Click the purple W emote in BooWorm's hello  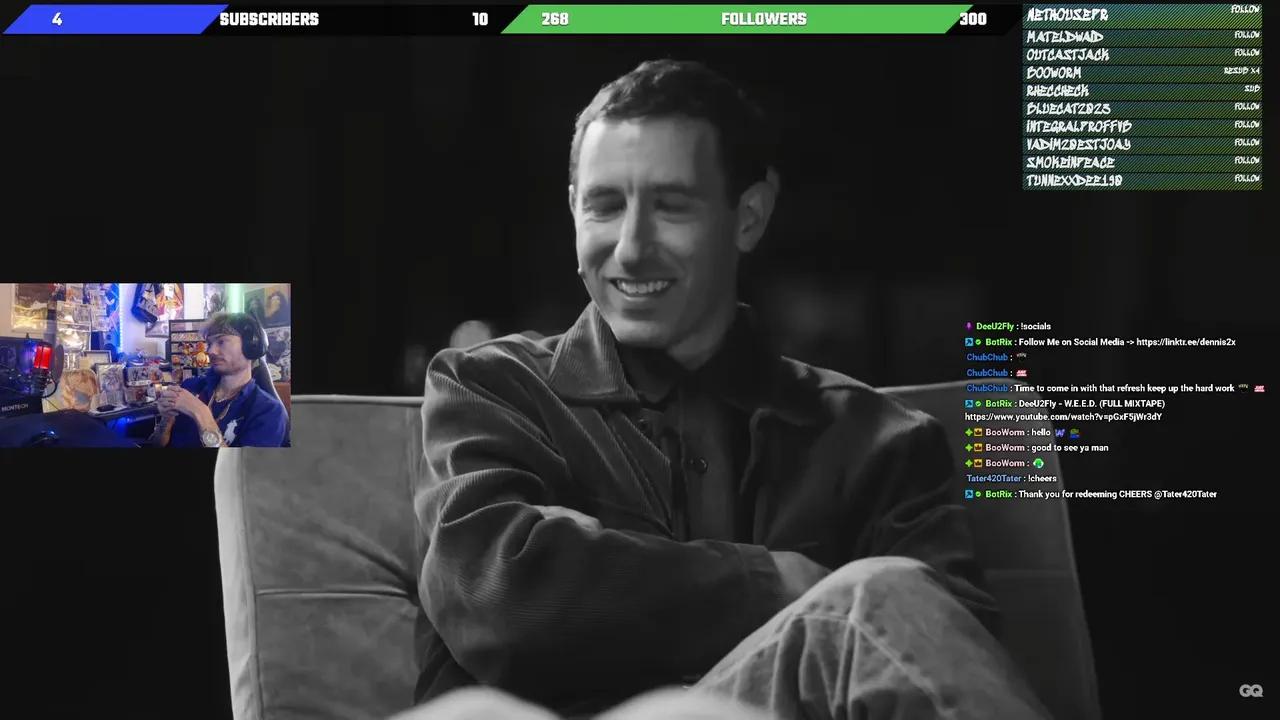click(x=1060, y=433)
